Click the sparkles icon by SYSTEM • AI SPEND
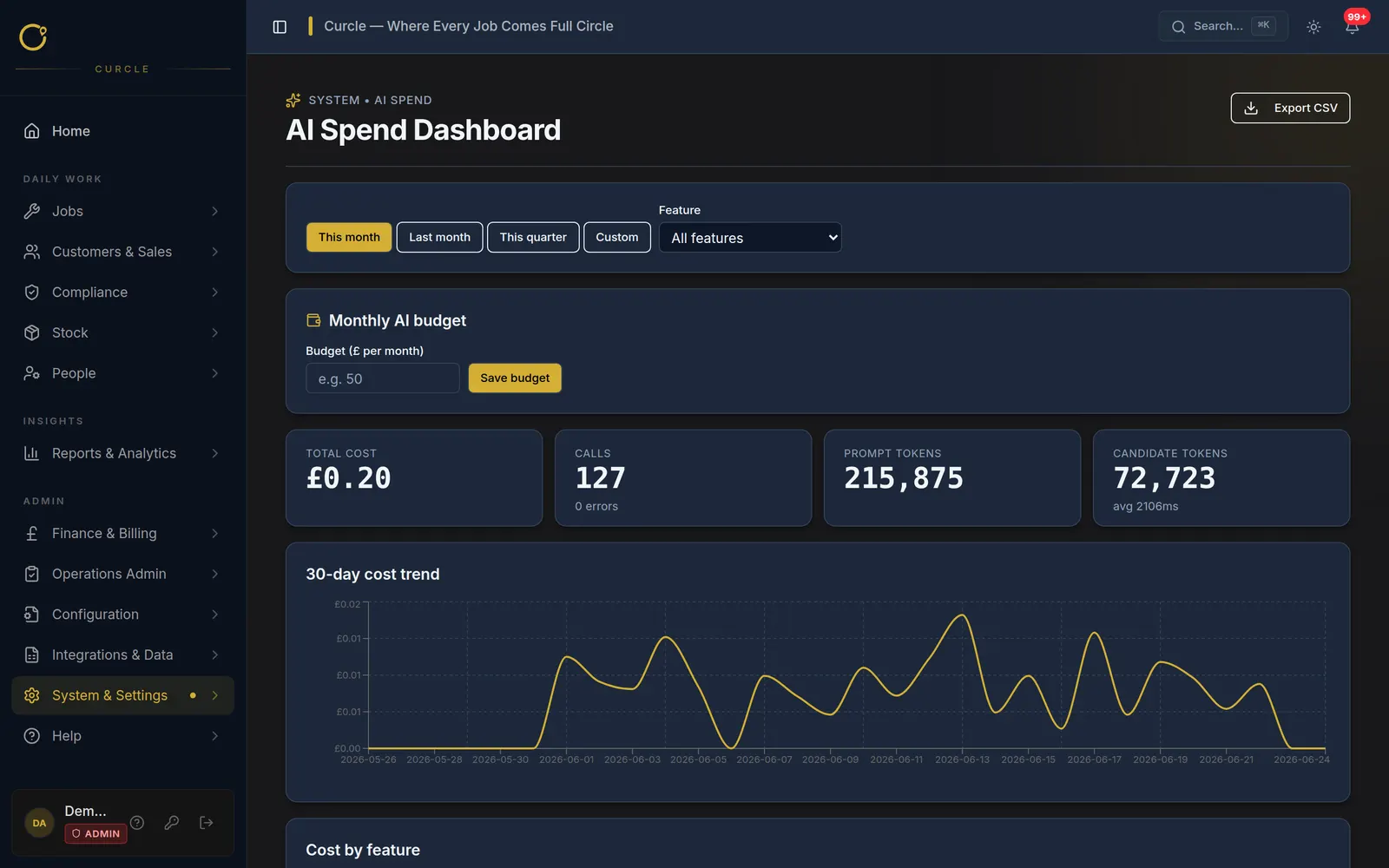The width and height of the screenshot is (1389, 868). coord(293,100)
